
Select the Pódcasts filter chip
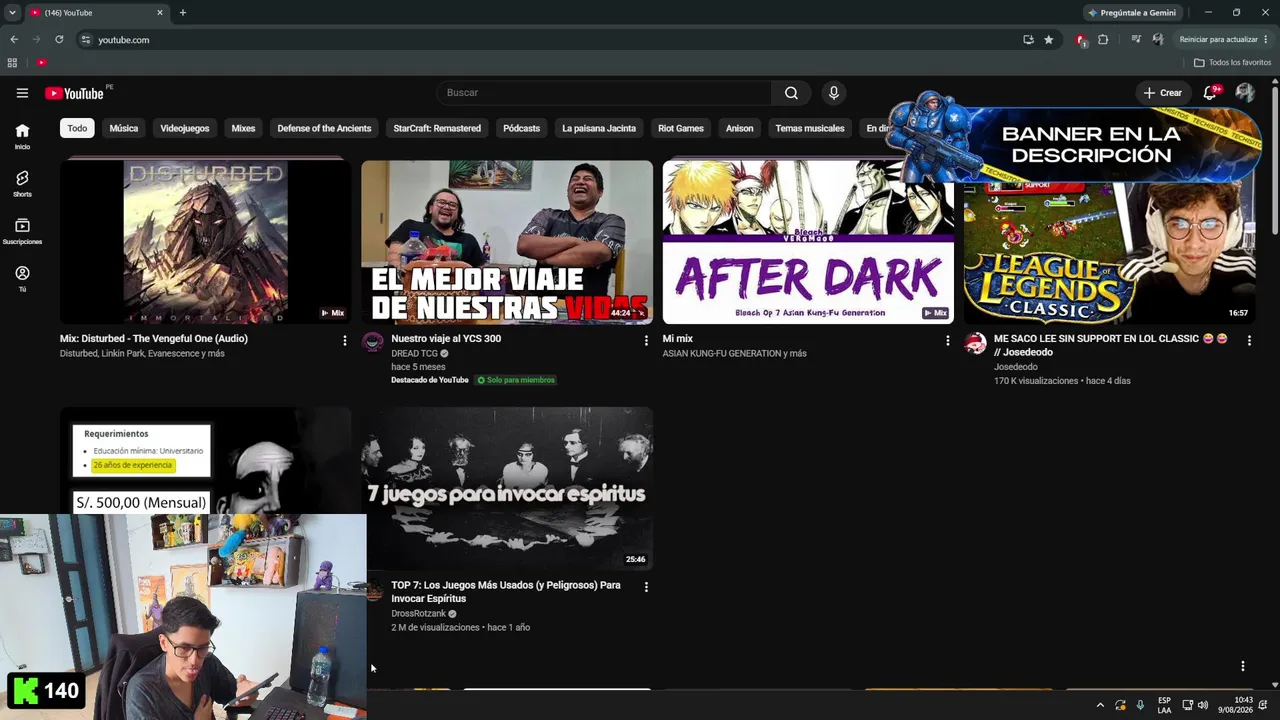(521, 128)
